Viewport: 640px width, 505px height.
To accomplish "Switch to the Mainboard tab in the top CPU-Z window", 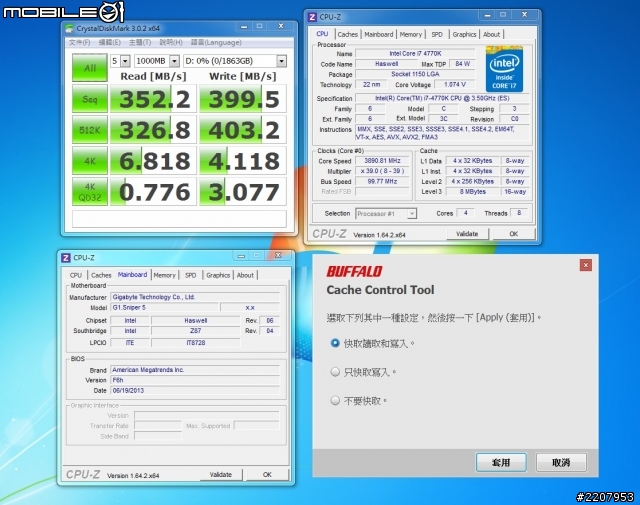I will click(x=379, y=35).
